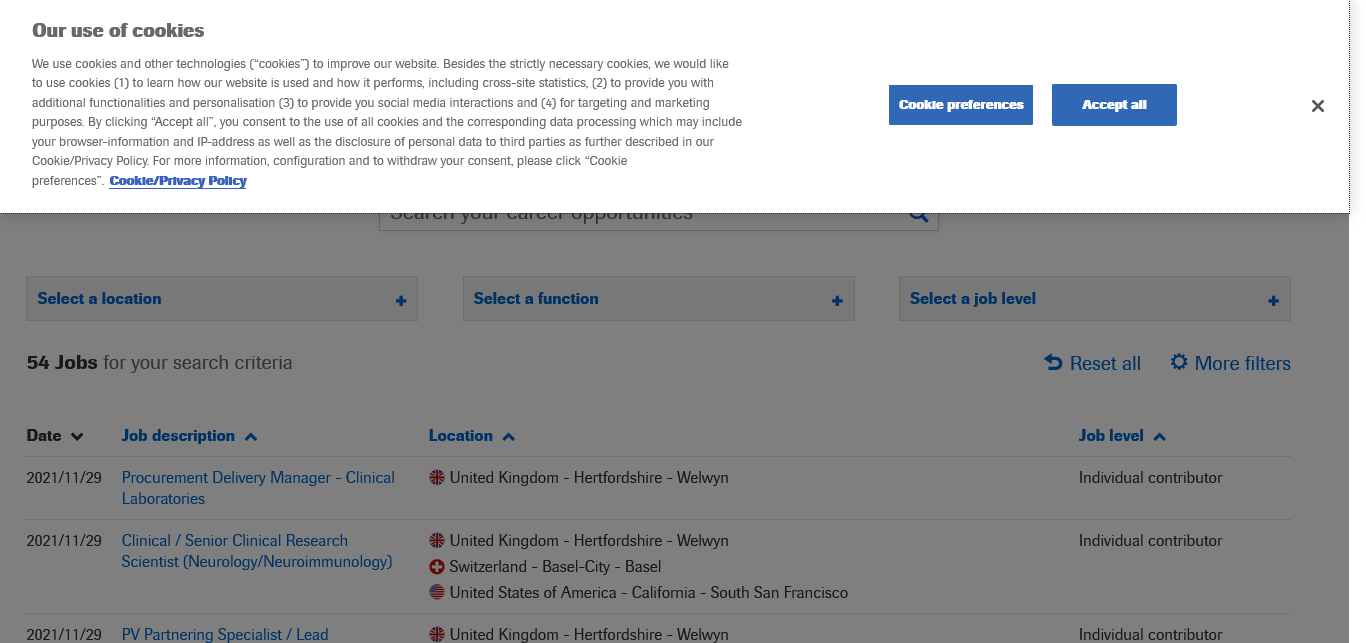
Task: Click the More filters gear icon
Action: pos(1179,362)
